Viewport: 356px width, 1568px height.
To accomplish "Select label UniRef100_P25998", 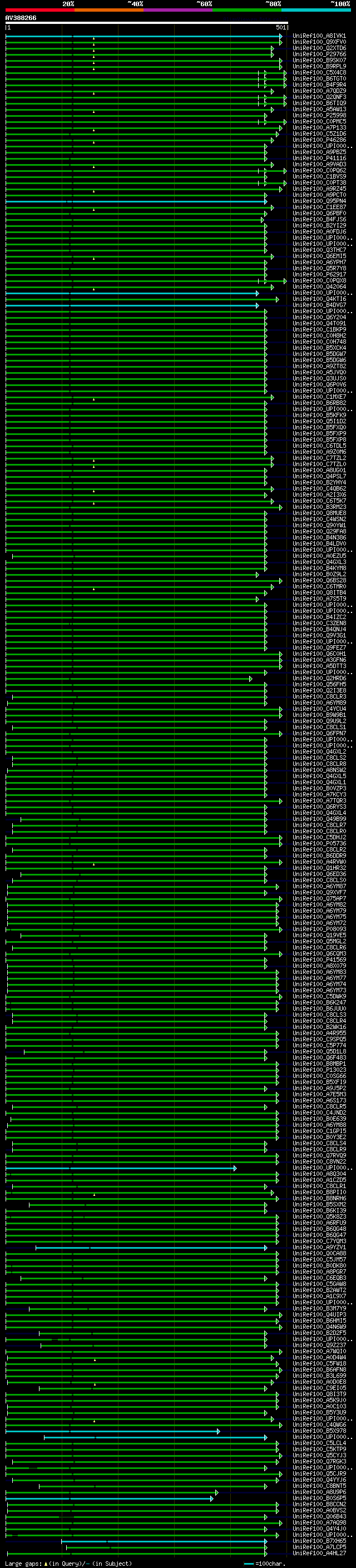I will (x=319, y=116).
